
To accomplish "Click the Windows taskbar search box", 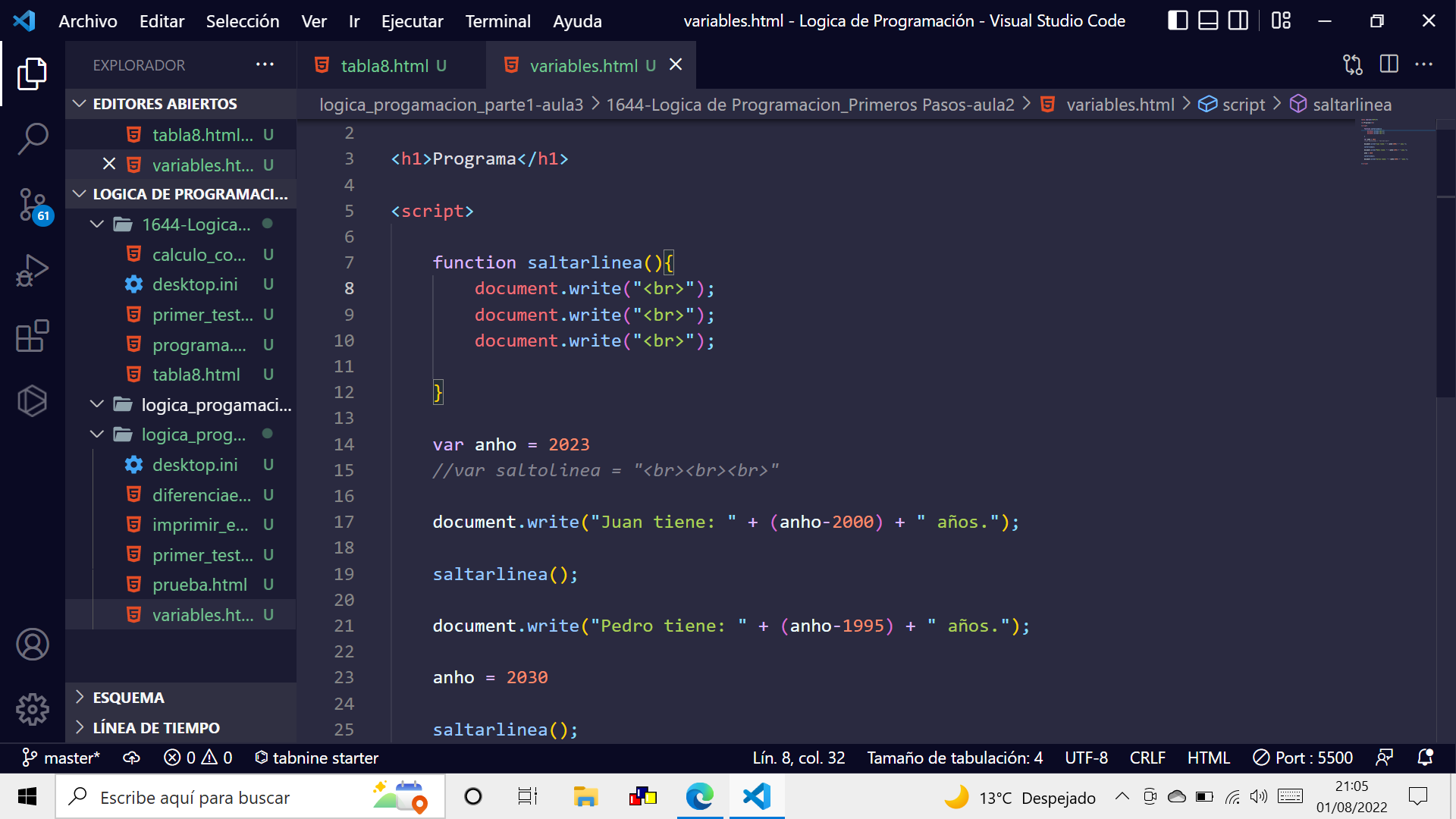I will coord(250,796).
